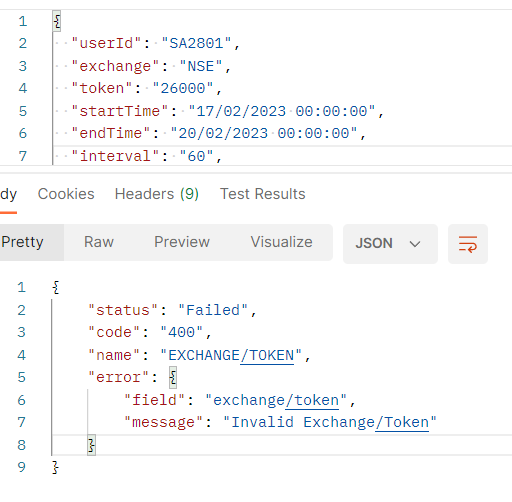Place cursor in the userId value SA2801
The height and width of the screenshot is (502, 512).
click(196, 43)
